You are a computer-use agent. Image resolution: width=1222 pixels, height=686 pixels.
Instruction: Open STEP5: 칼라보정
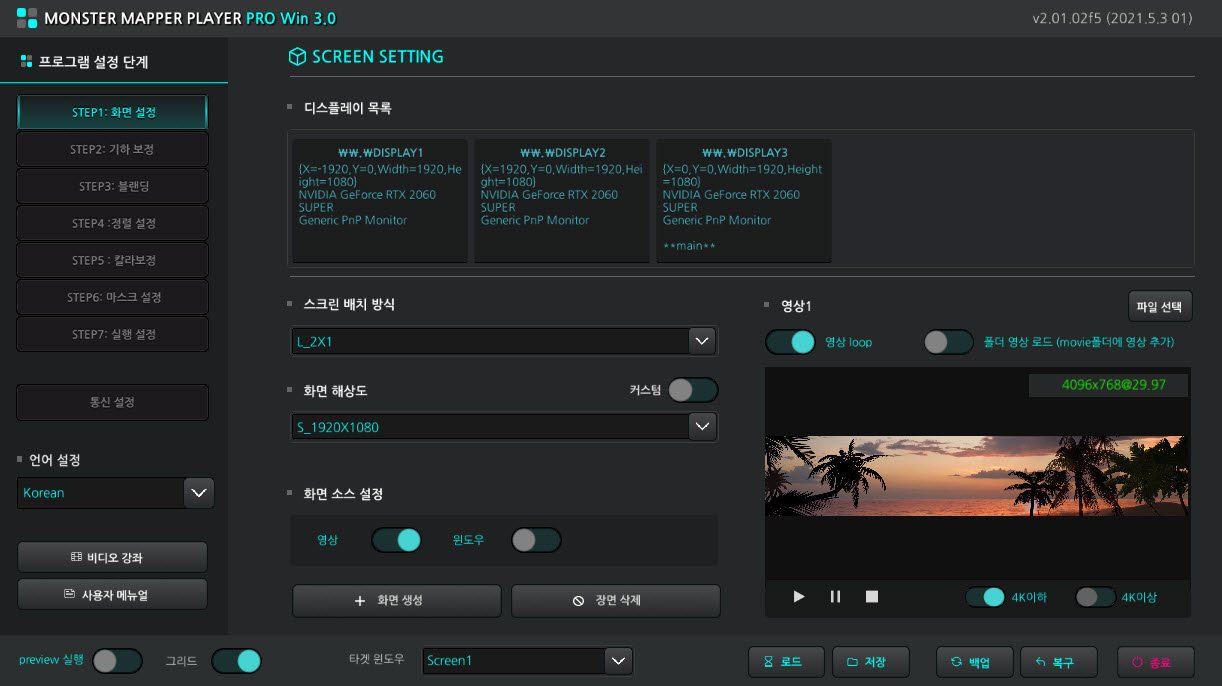113,260
